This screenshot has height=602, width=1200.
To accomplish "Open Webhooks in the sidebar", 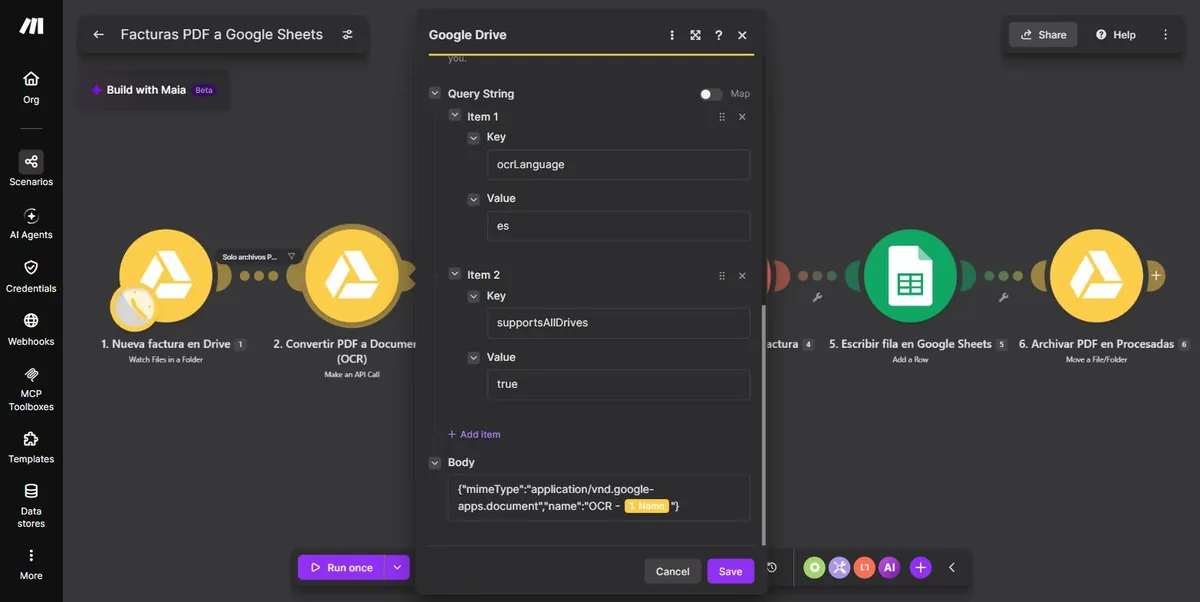I will pyautogui.click(x=31, y=329).
